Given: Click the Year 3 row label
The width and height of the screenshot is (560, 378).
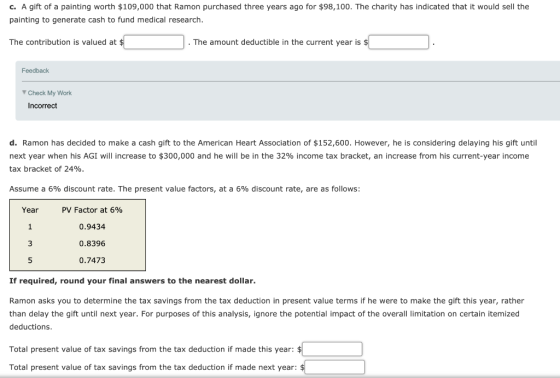Looking at the screenshot, I should point(30,244).
